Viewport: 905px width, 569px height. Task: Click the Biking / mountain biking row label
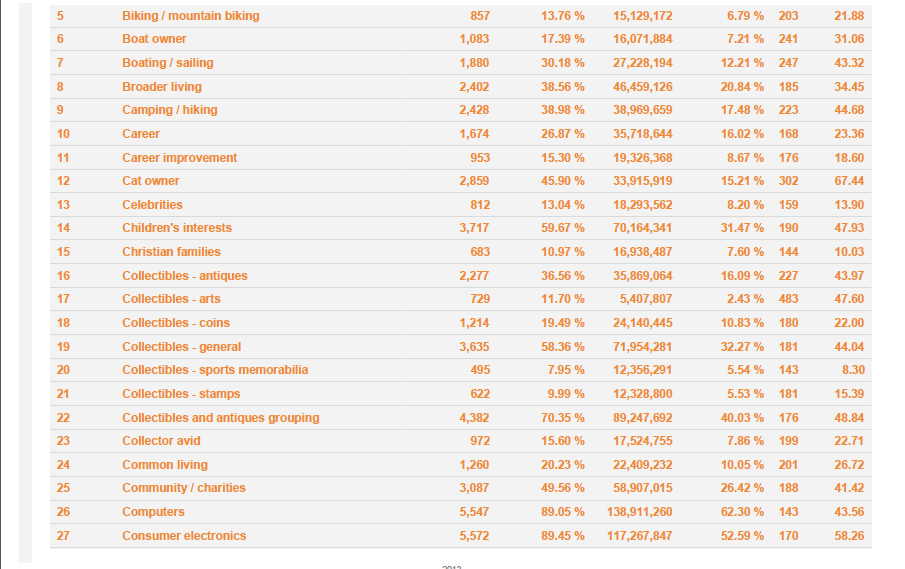(x=190, y=16)
